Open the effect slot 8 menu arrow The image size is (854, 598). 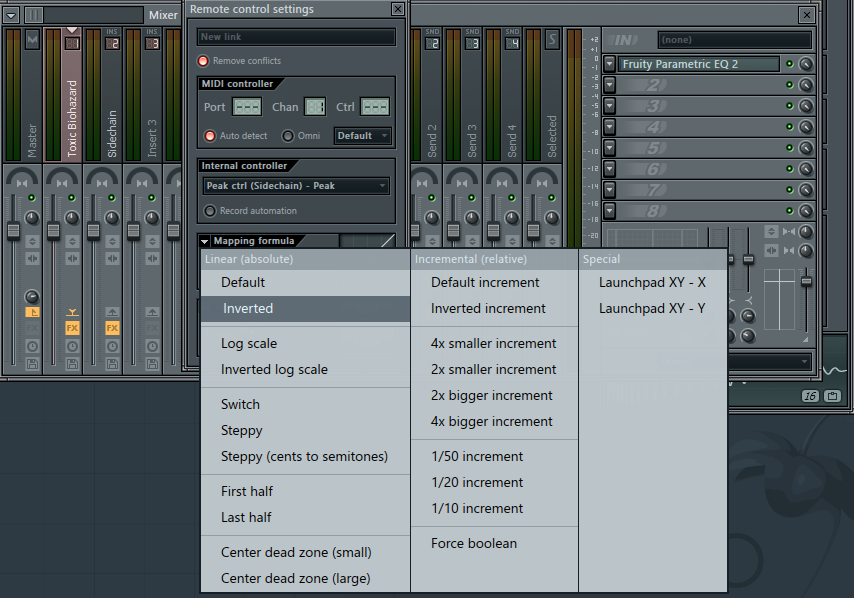pyautogui.click(x=609, y=211)
